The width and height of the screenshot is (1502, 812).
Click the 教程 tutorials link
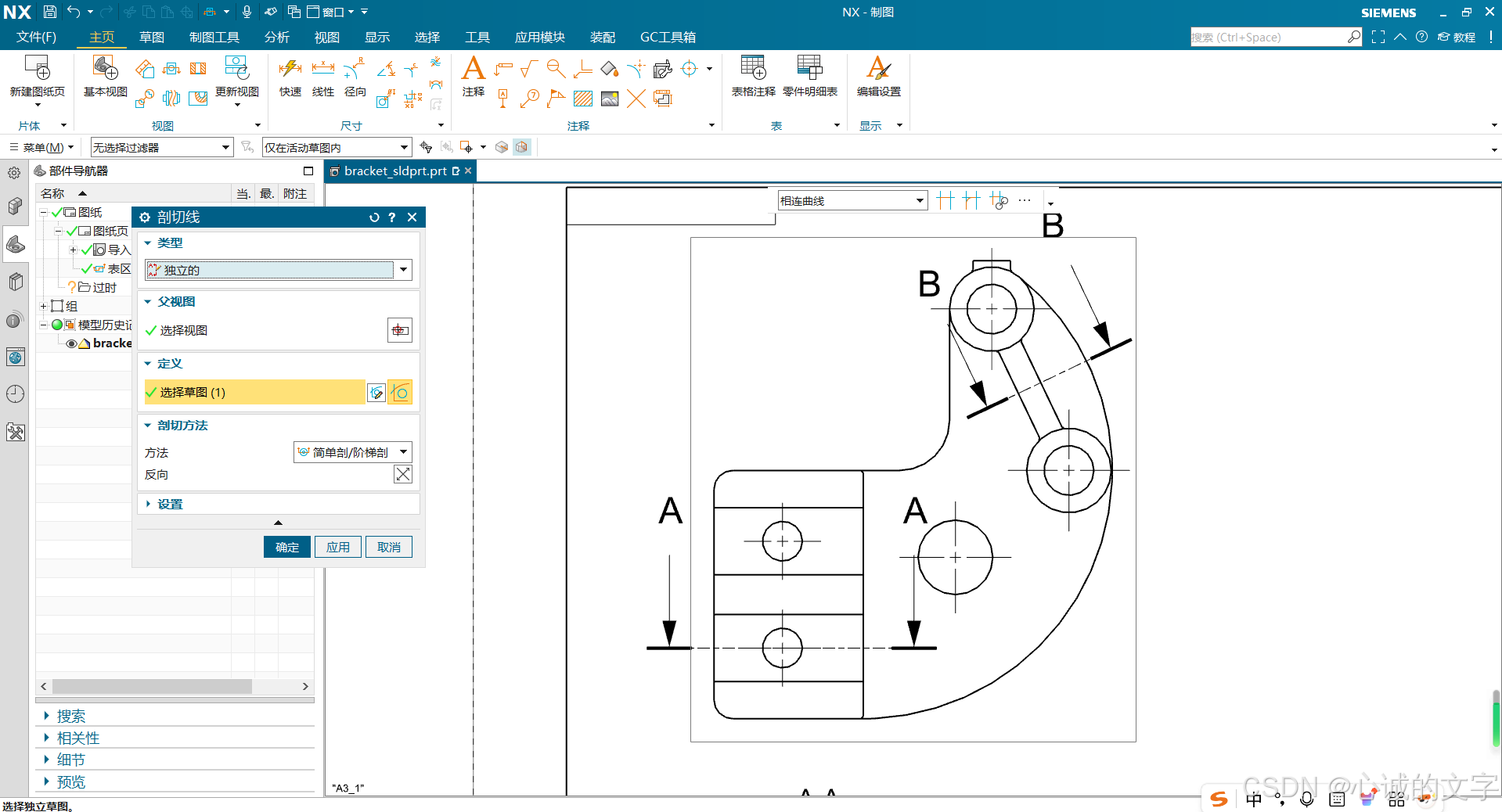click(1457, 37)
